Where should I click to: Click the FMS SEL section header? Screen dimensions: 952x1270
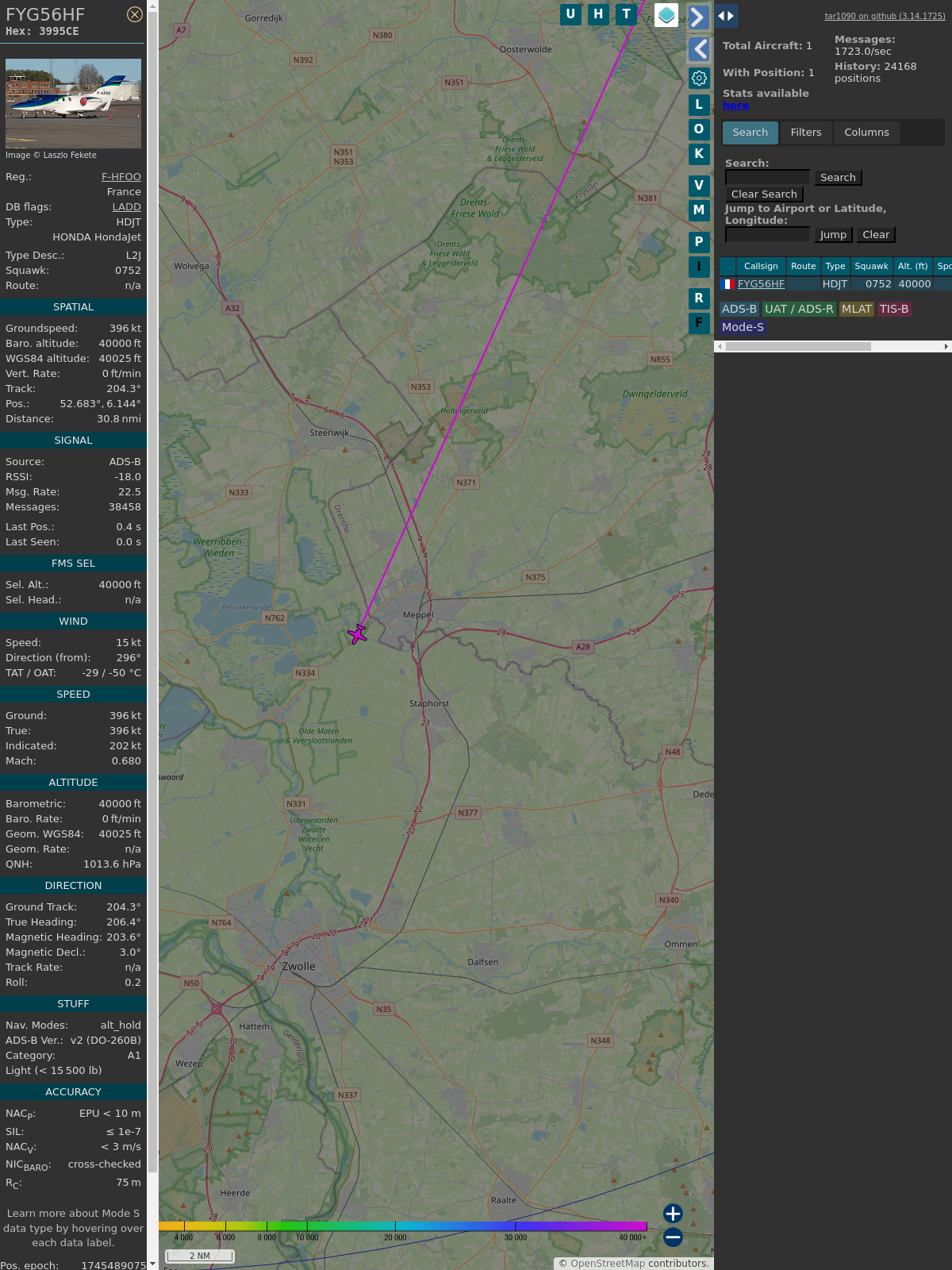pos(73,564)
